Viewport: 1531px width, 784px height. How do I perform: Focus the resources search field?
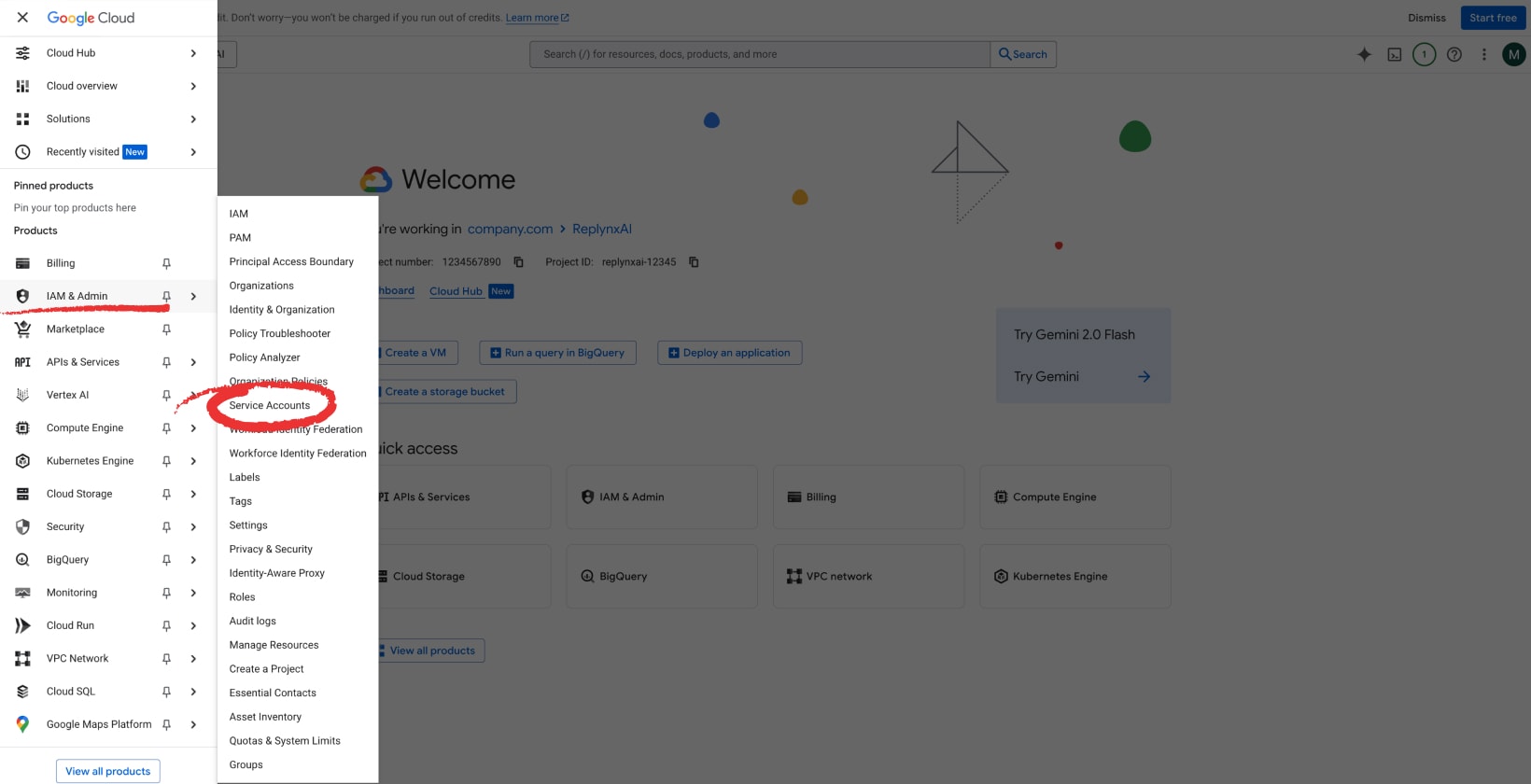pos(760,54)
